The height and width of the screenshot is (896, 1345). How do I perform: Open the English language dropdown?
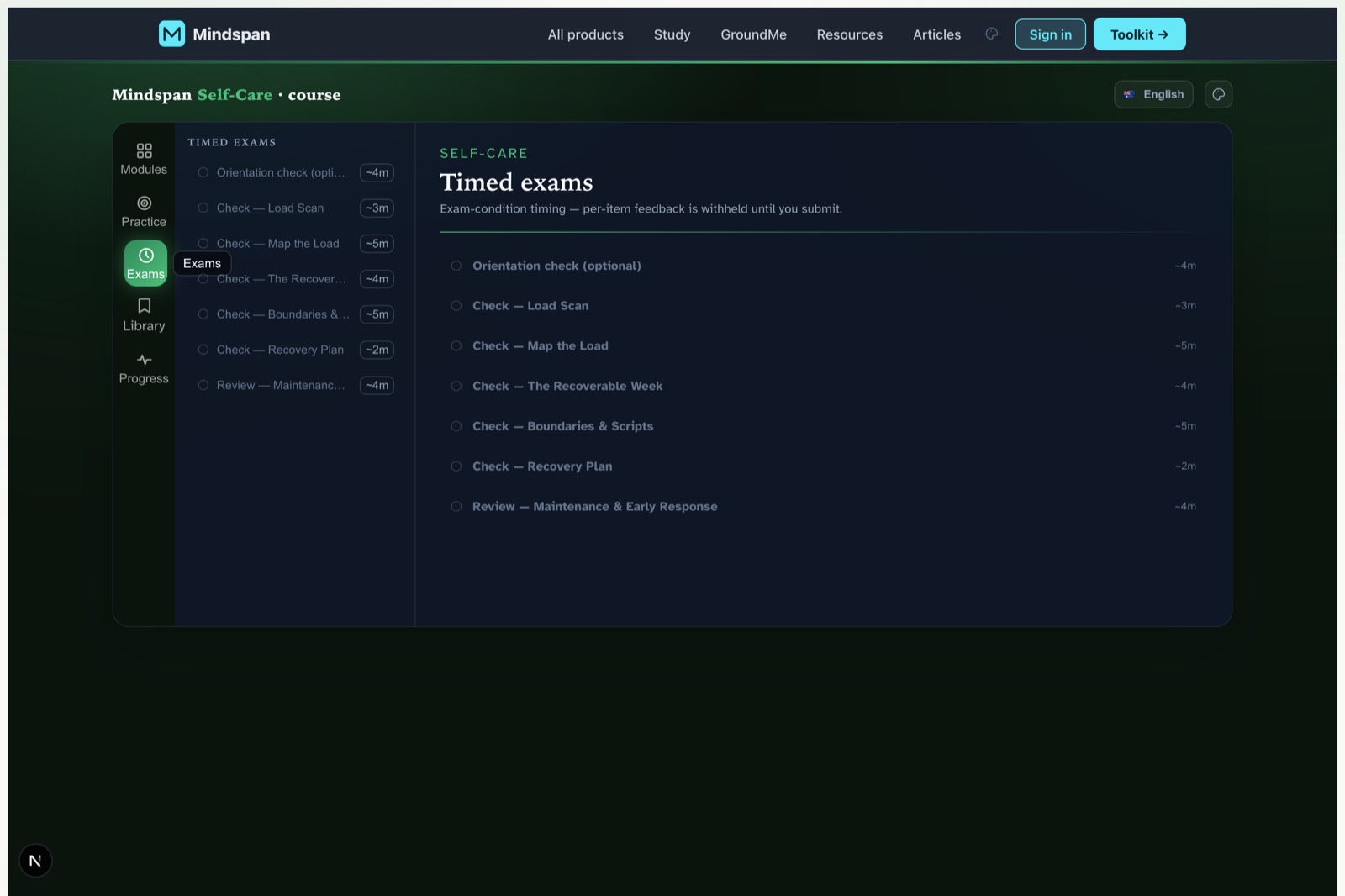[x=1153, y=94]
